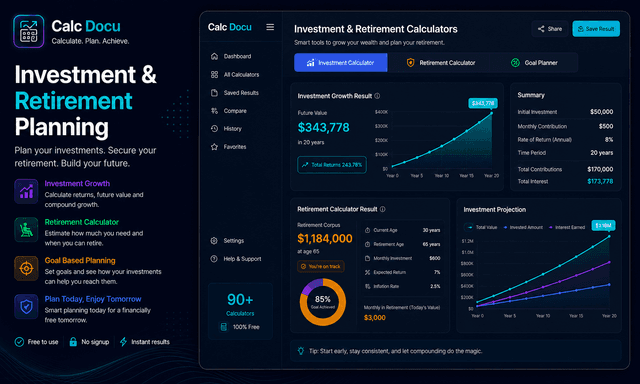Click the Goal Based Planning target icon
The width and height of the screenshot is (640, 384).
(x=26, y=268)
